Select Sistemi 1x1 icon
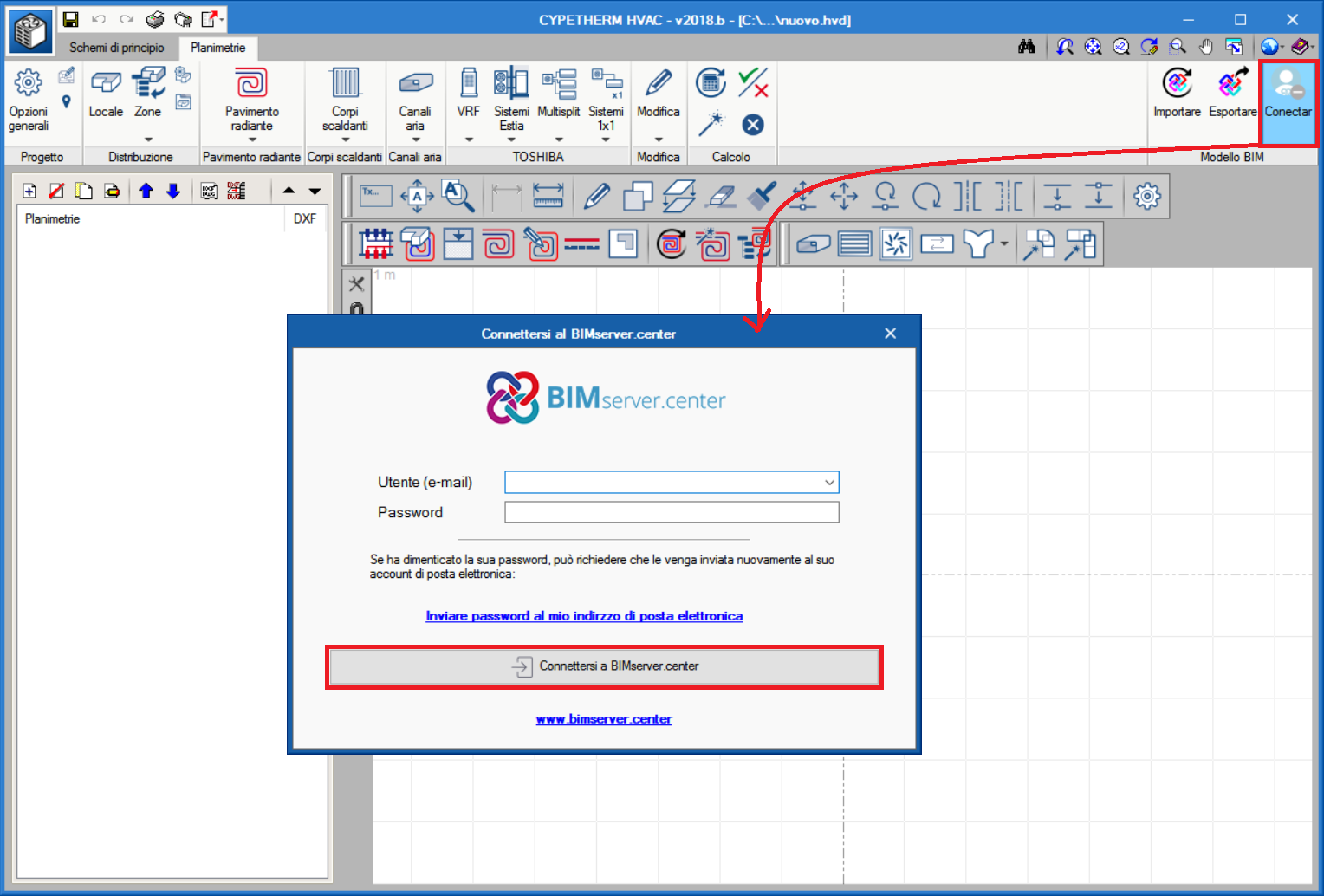This screenshot has width=1324, height=896. click(x=607, y=83)
